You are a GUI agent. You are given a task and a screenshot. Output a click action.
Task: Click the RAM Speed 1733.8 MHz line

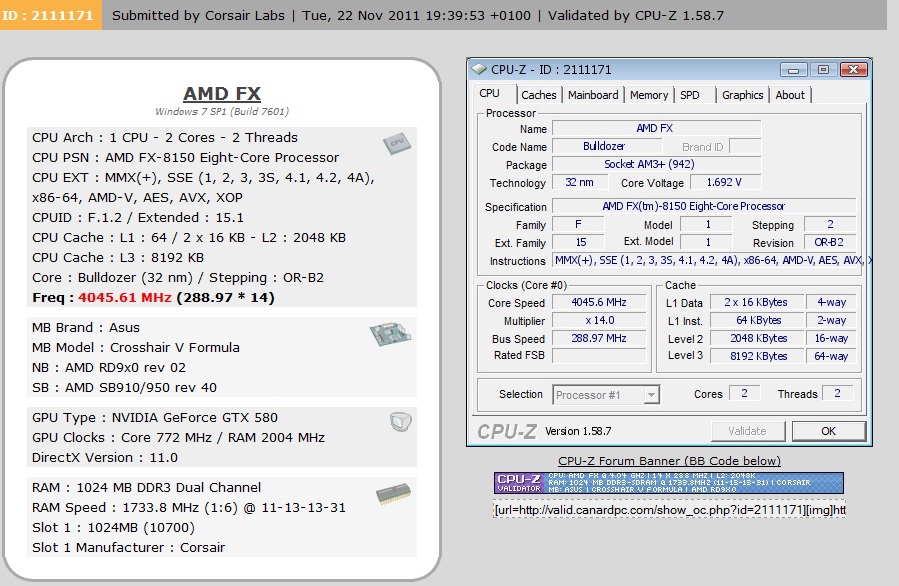click(x=189, y=507)
